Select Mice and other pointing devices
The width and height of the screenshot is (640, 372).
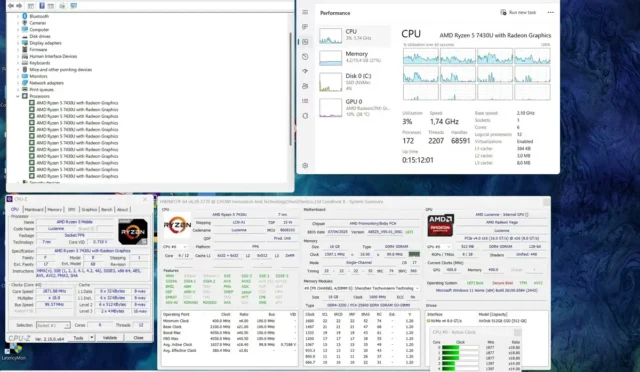(x=60, y=69)
